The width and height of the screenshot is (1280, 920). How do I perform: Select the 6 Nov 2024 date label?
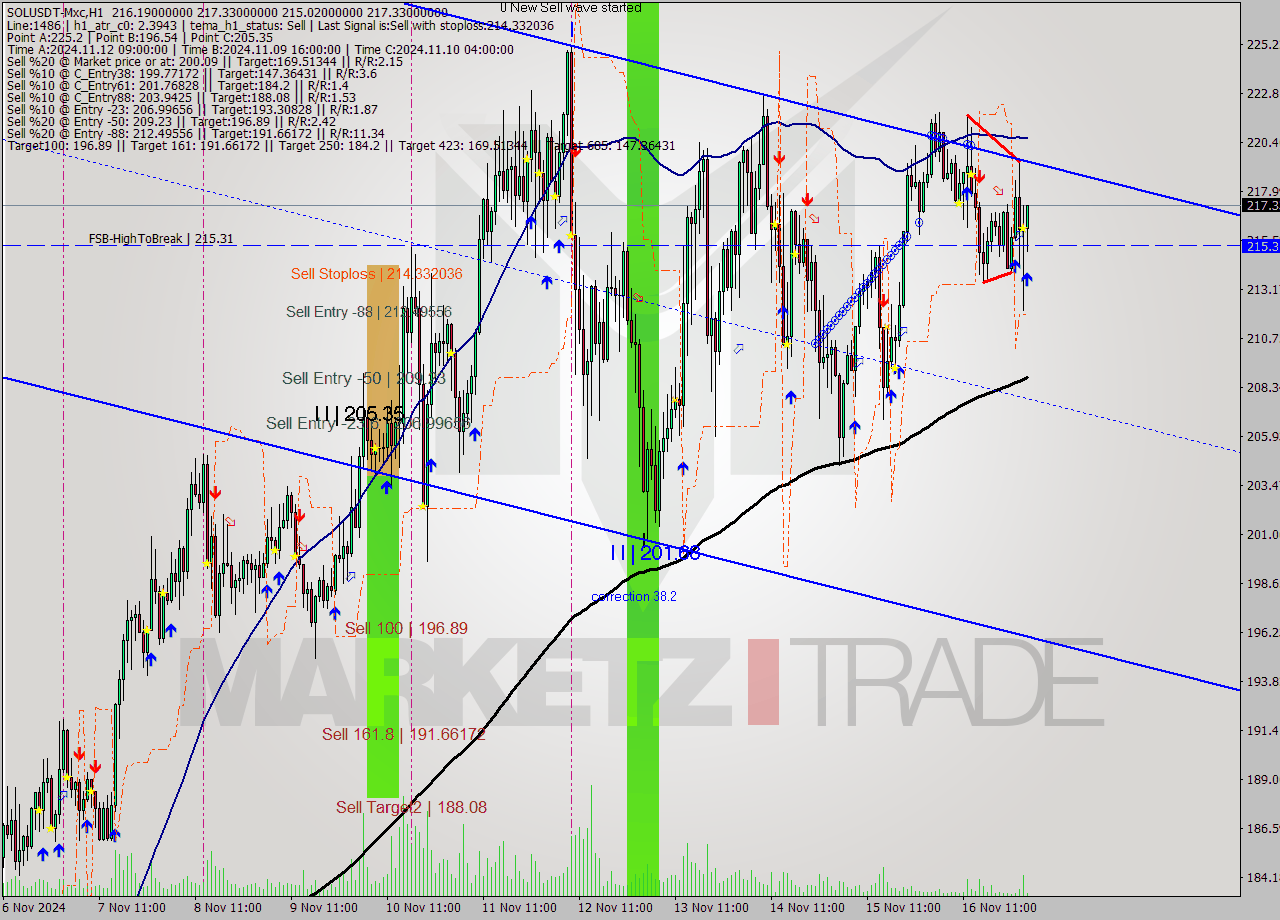(x=35, y=908)
